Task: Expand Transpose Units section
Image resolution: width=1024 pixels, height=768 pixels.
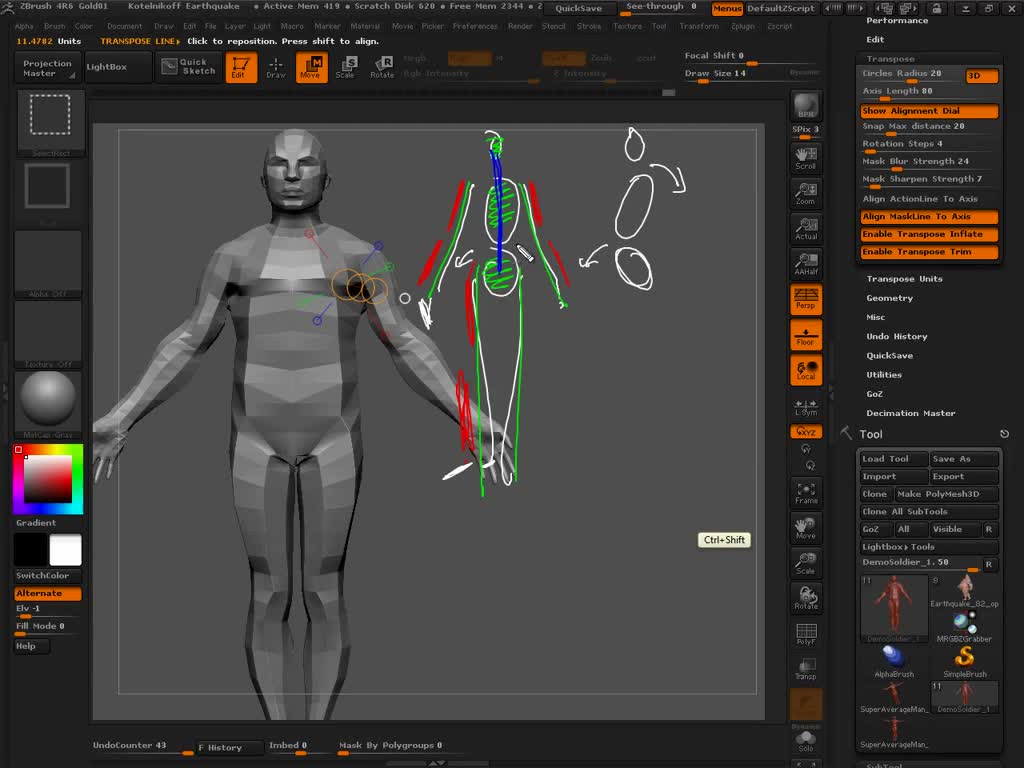Action: [x=904, y=279]
